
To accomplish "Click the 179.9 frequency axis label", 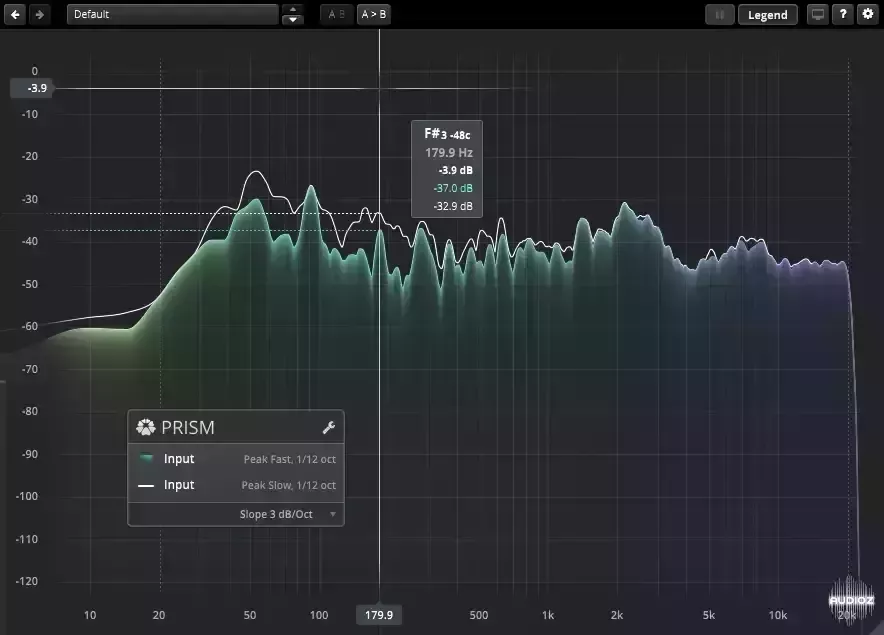I will 379,615.
